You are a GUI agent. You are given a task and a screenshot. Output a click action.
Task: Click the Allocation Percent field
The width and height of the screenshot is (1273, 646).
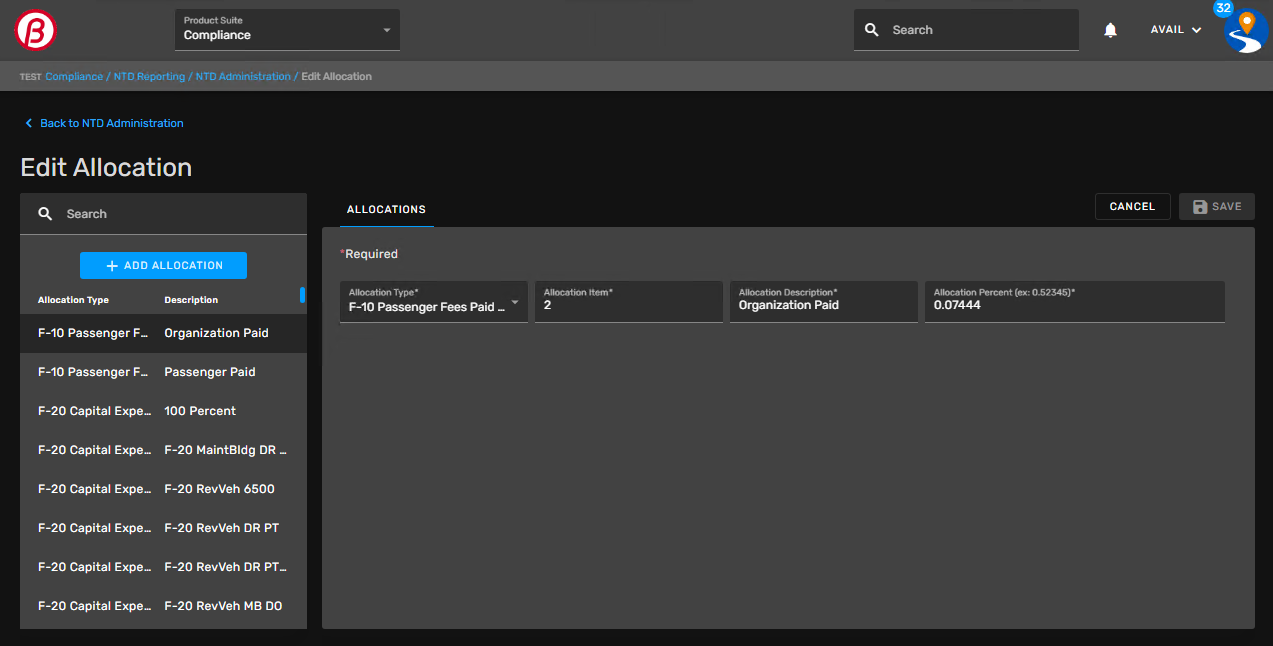(x=1074, y=305)
